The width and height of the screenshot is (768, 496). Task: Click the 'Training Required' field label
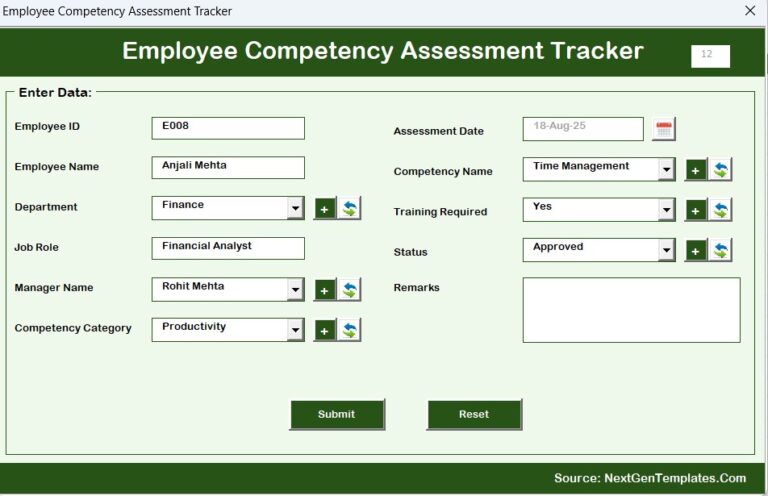[x=440, y=212]
